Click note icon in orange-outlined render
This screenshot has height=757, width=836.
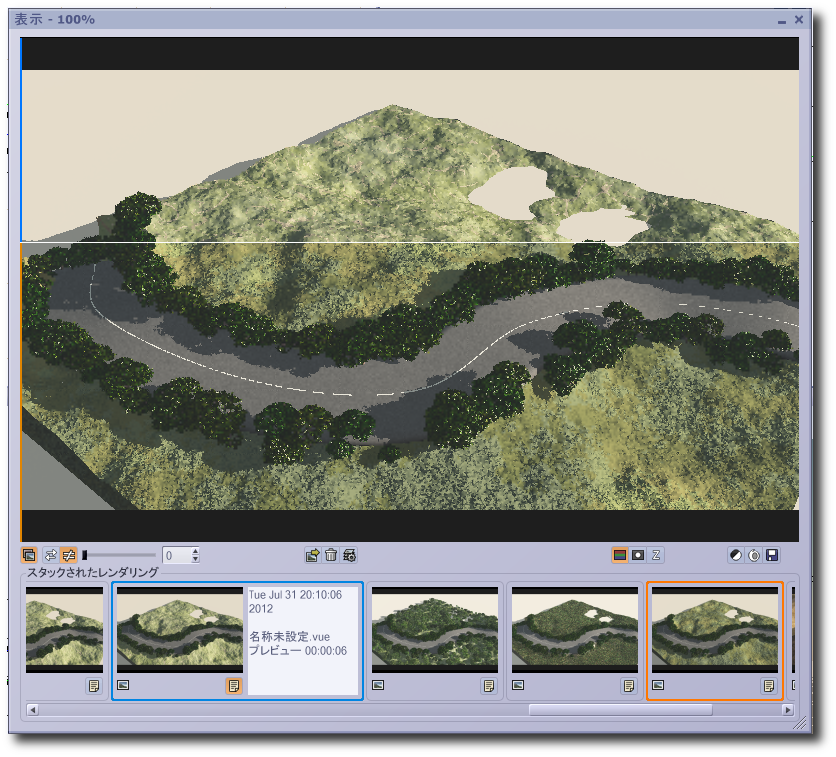(769, 686)
